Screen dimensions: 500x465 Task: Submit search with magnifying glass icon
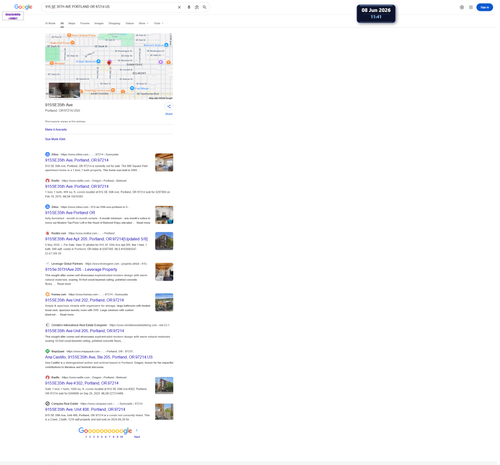[x=205, y=7]
